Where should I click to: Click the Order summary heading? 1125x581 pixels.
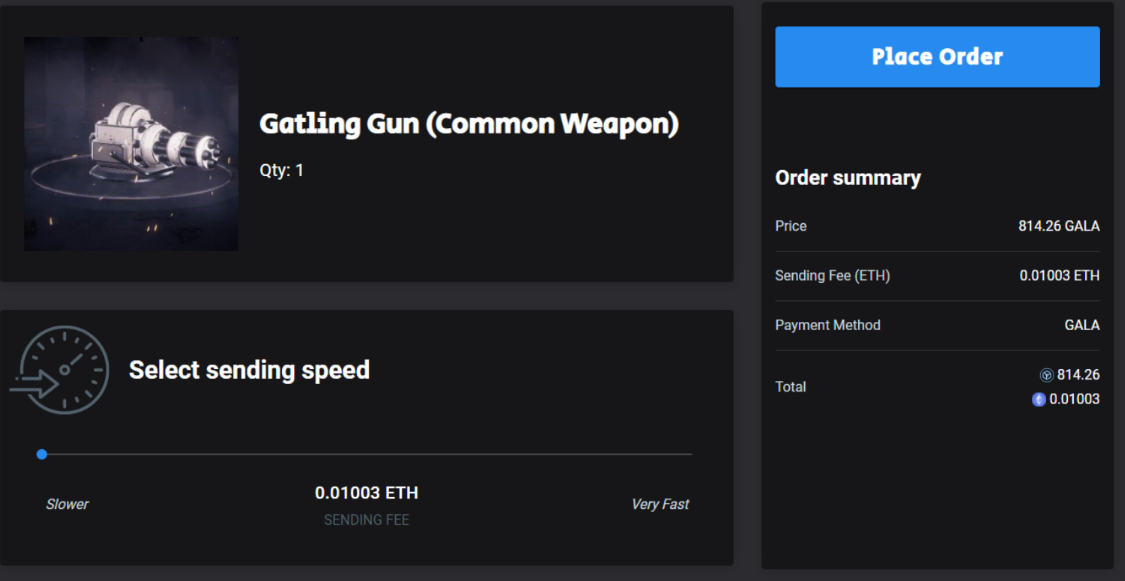[x=848, y=178]
